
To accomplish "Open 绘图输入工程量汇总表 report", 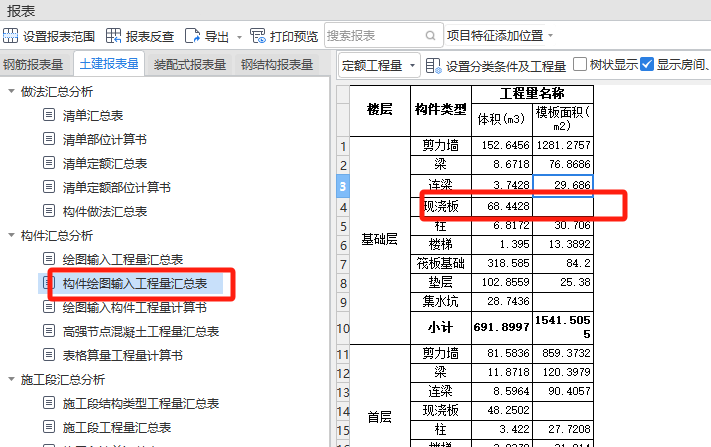I will 123,259.
